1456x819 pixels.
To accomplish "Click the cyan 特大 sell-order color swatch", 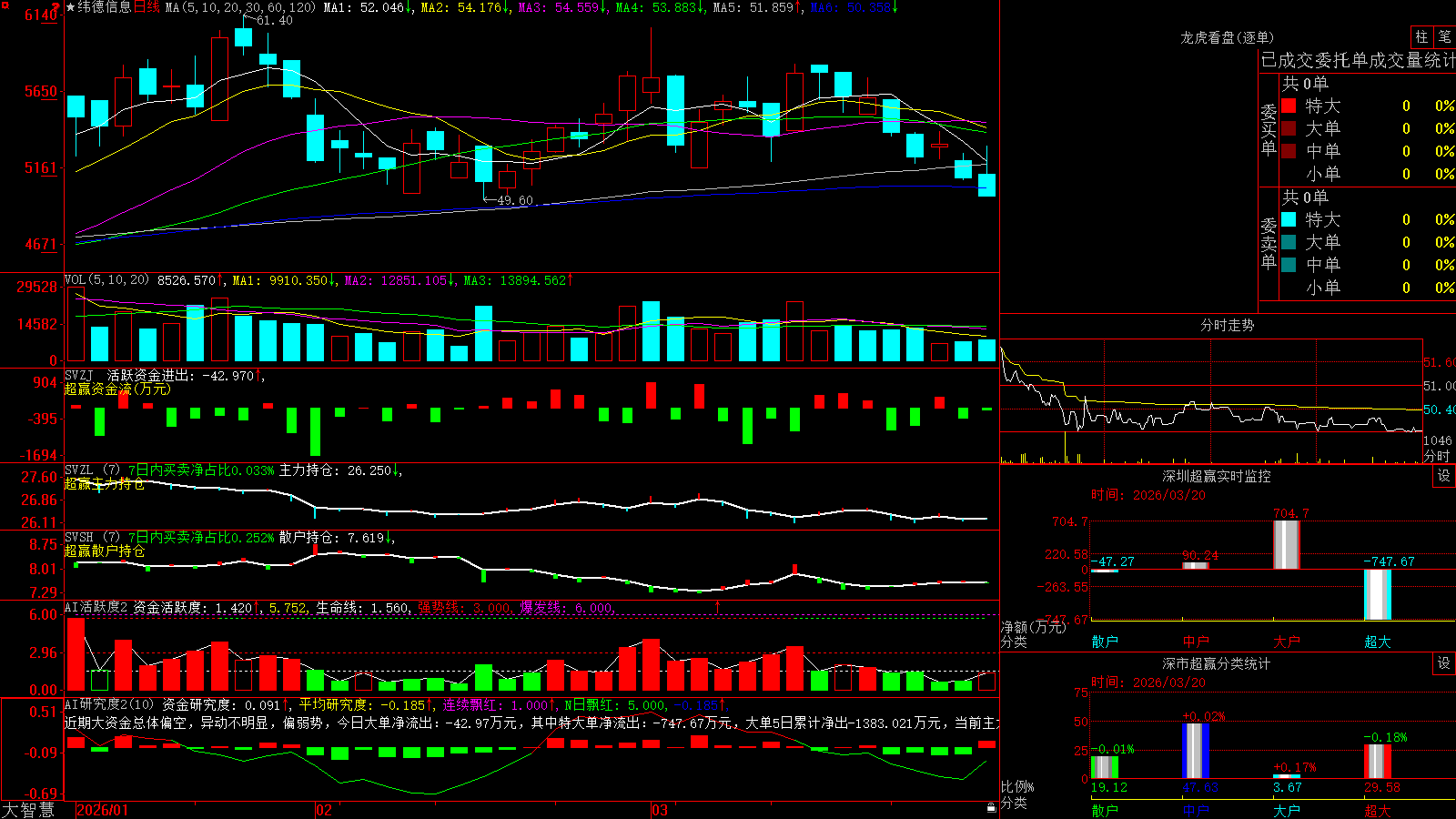I will point(1289,219).
